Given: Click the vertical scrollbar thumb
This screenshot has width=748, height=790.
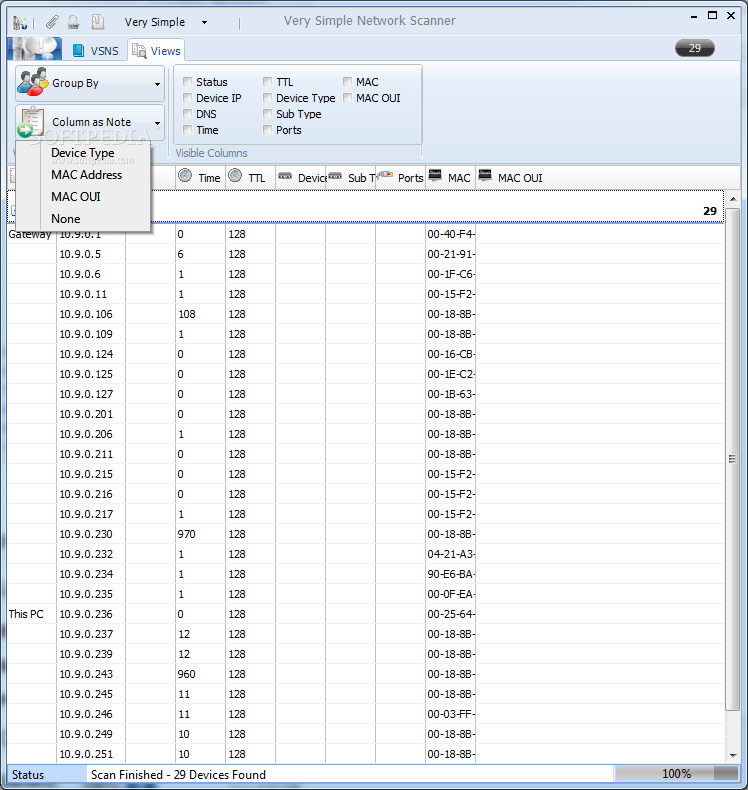Looking at the screenshot, I should click(x=733, y=459).
